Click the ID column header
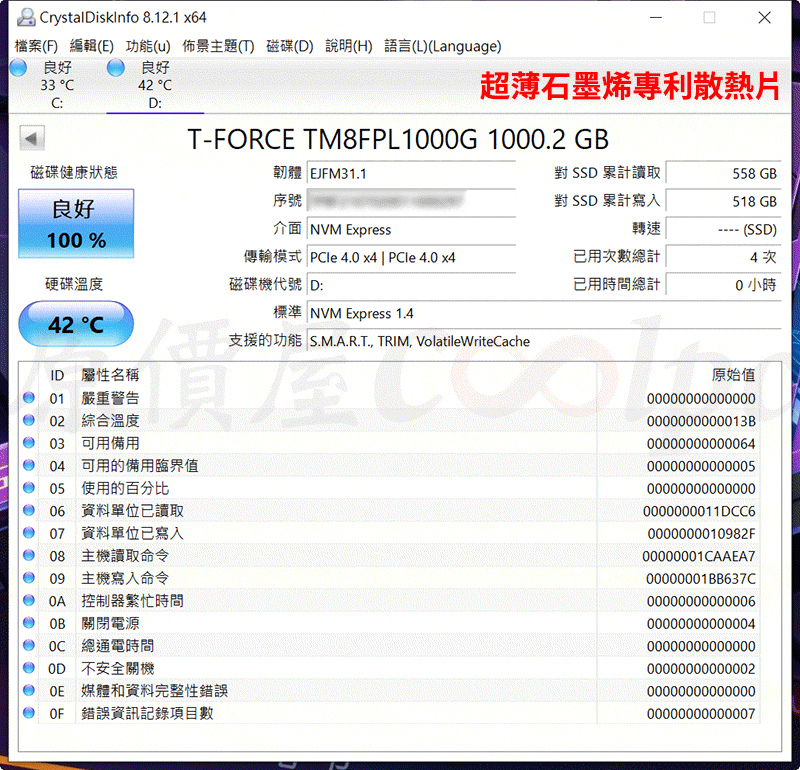This screenshot has width=800, height=770. tap(57, 376)
